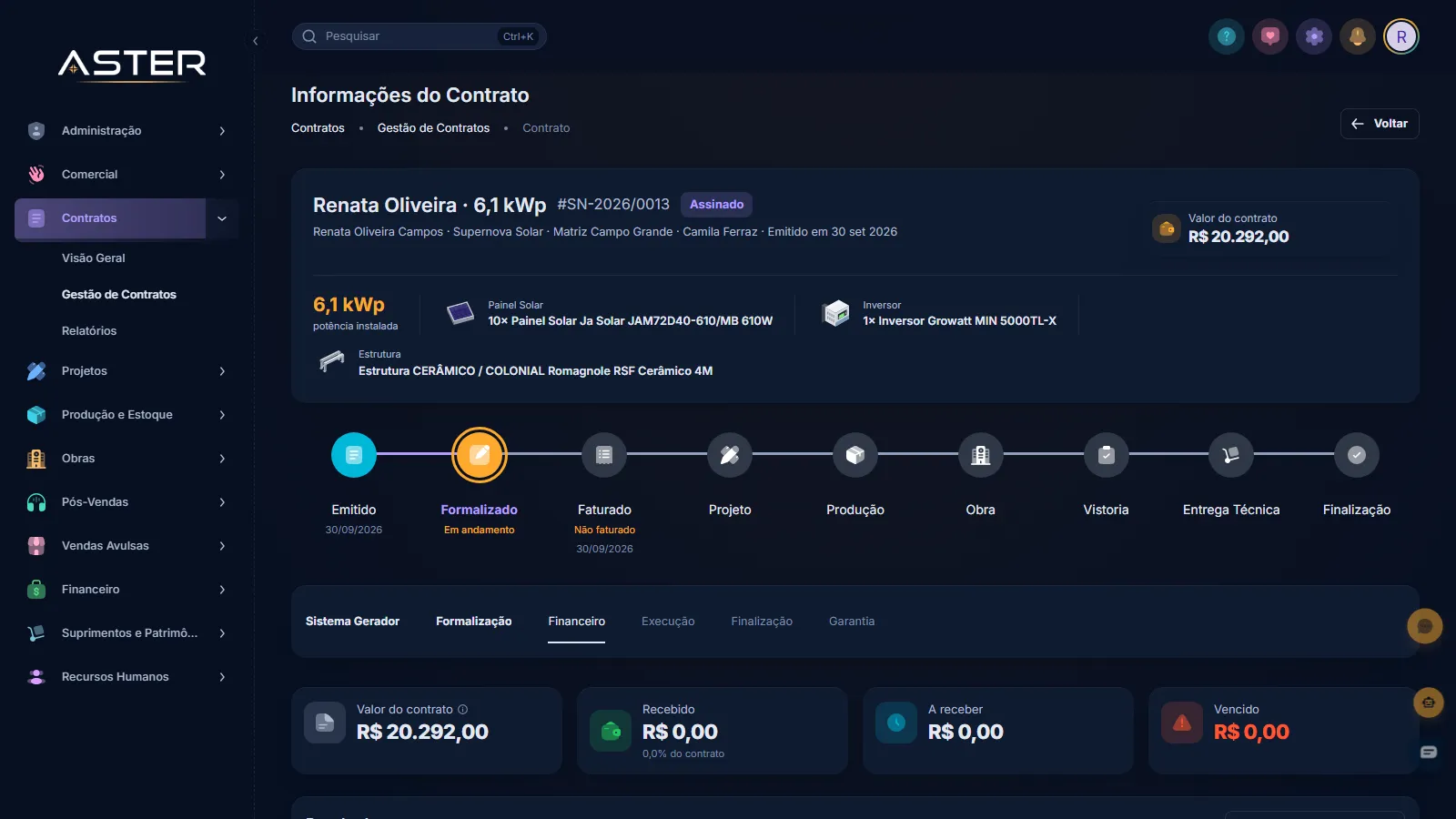The width and height of the screenshot is (1456, 819).
Task: Click the help question mark icon
Action: point(1227,36)
